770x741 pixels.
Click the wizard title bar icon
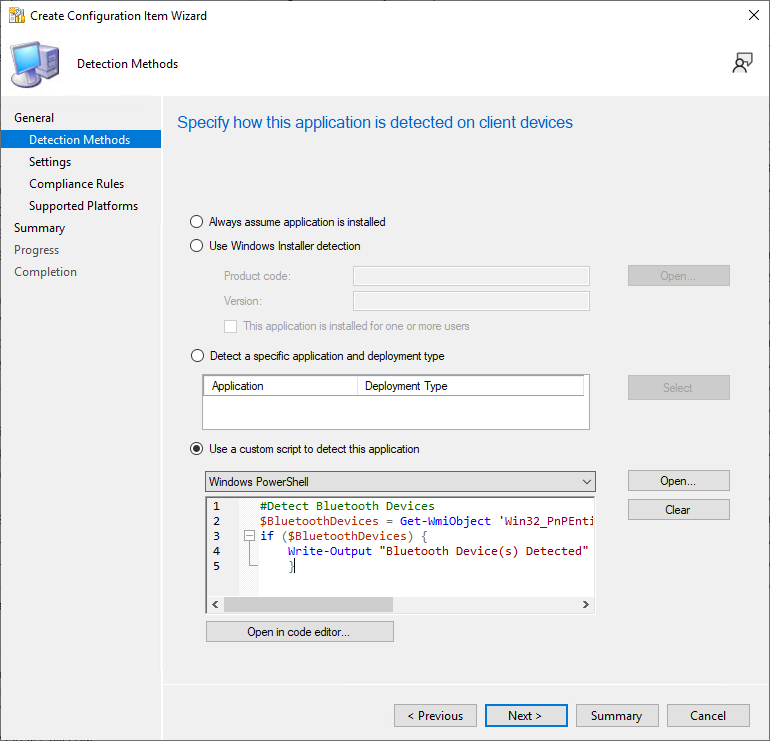[x=16, y=16]
